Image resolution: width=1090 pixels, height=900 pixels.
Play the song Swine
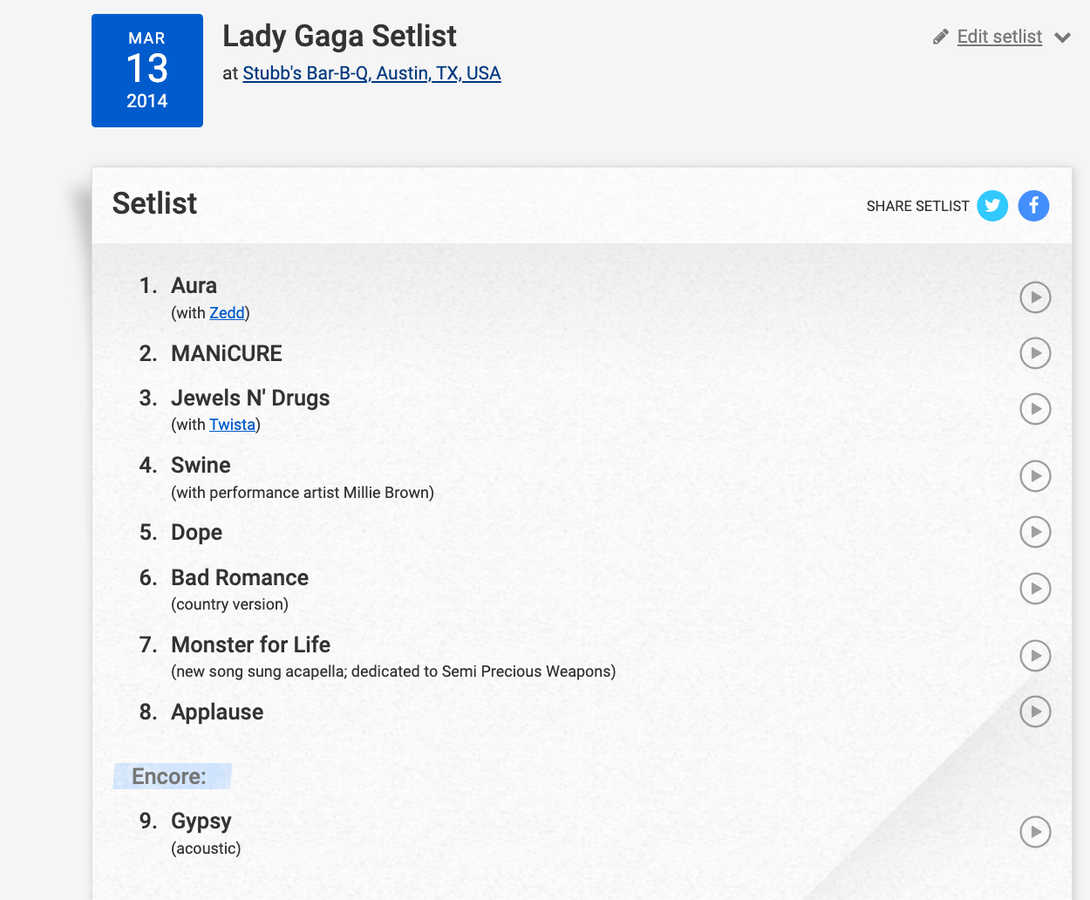click(1035, 476)
